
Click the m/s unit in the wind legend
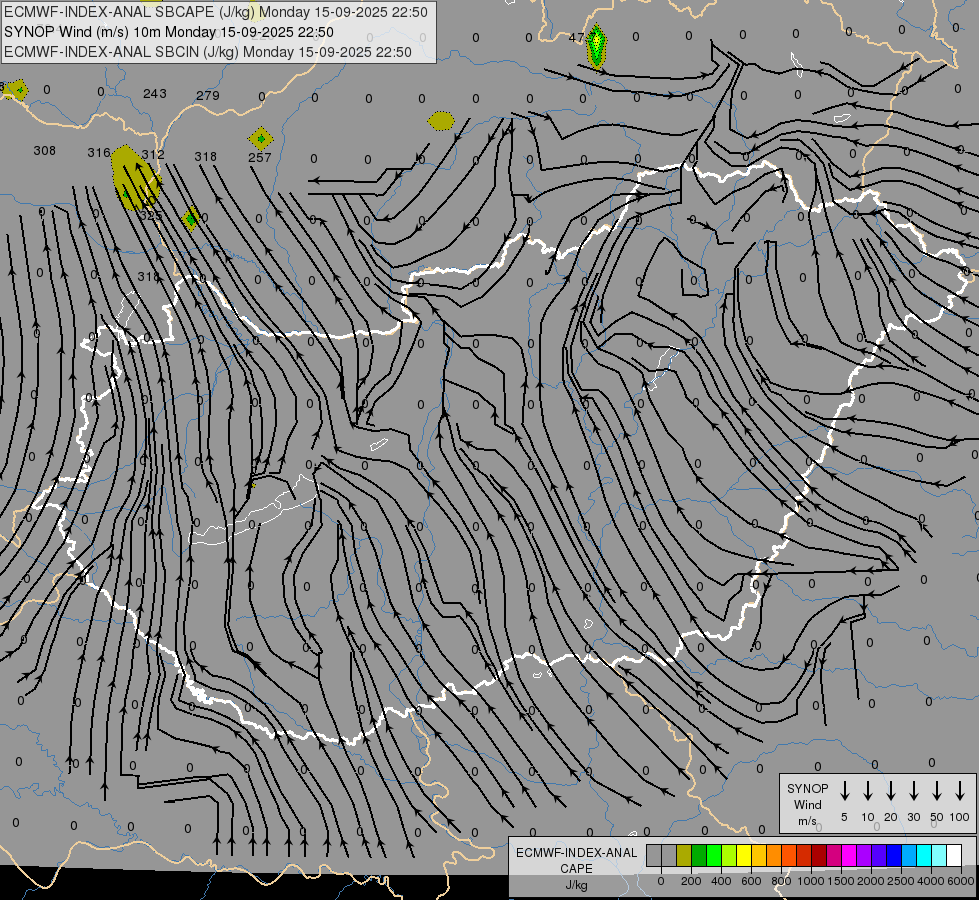click(x=807, y=821)
